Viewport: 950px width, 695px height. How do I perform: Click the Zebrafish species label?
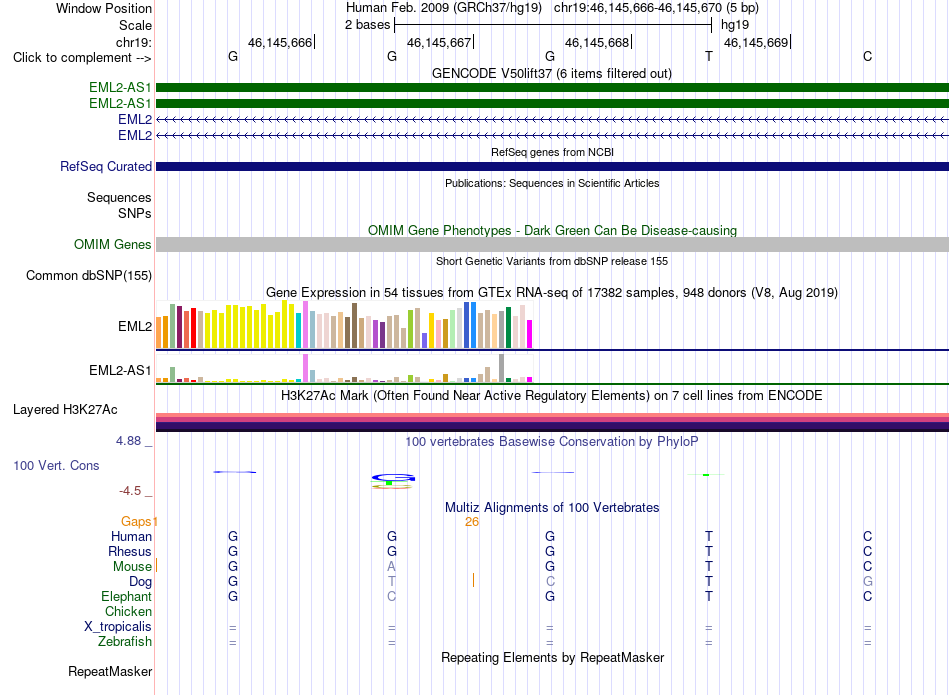(x=125, y=641)
